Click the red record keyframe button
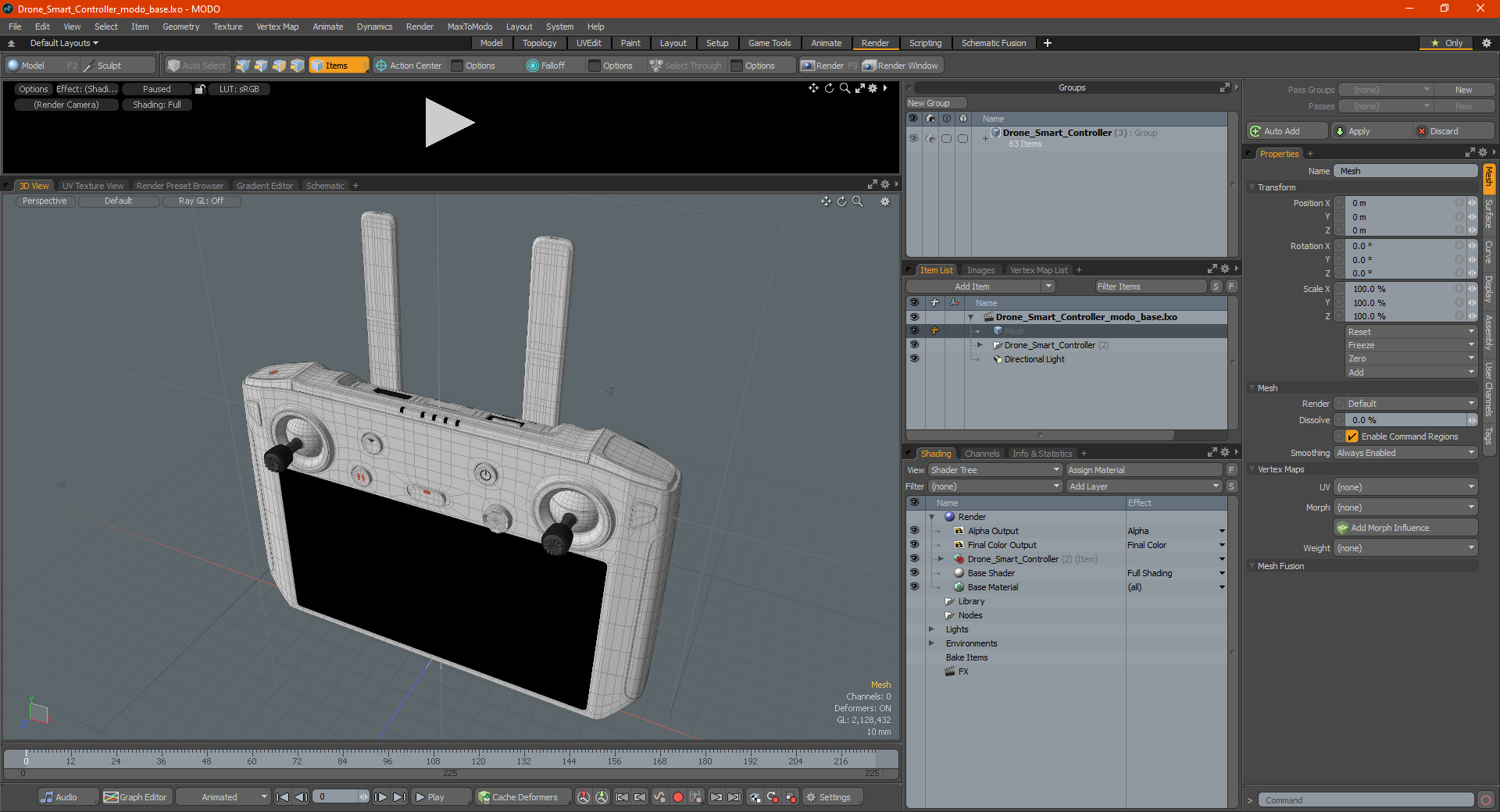1500x812 pixels. [678, 797]
